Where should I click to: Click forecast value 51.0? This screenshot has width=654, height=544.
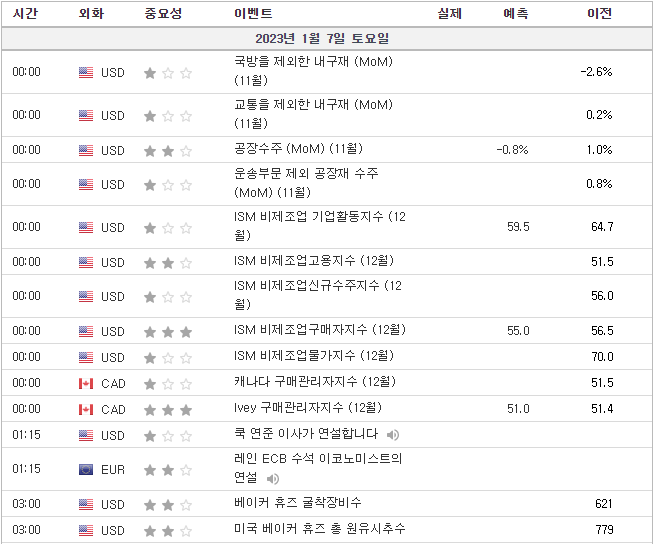[518, 409]
